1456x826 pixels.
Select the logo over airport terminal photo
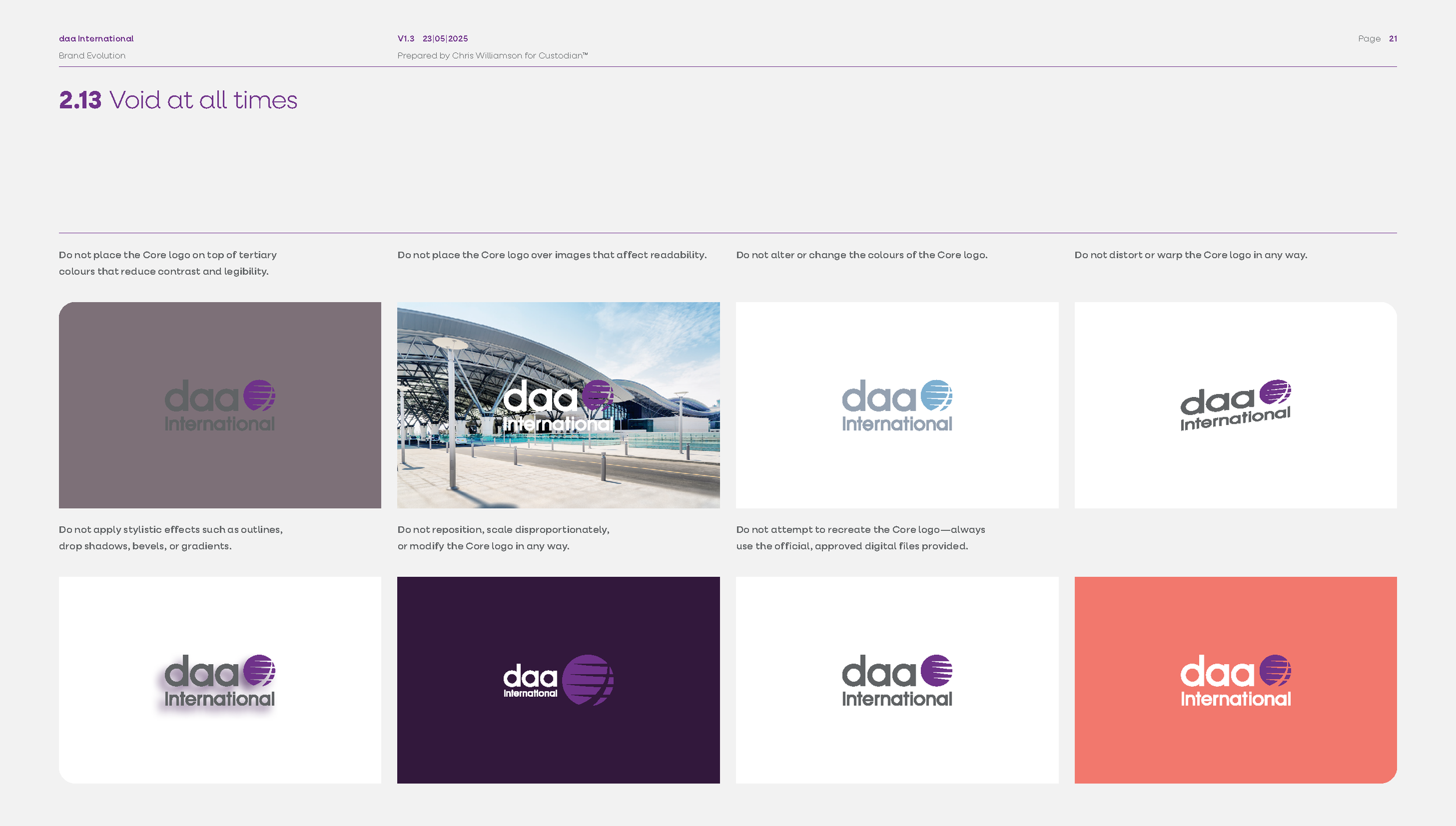click(x=558, y=406)
